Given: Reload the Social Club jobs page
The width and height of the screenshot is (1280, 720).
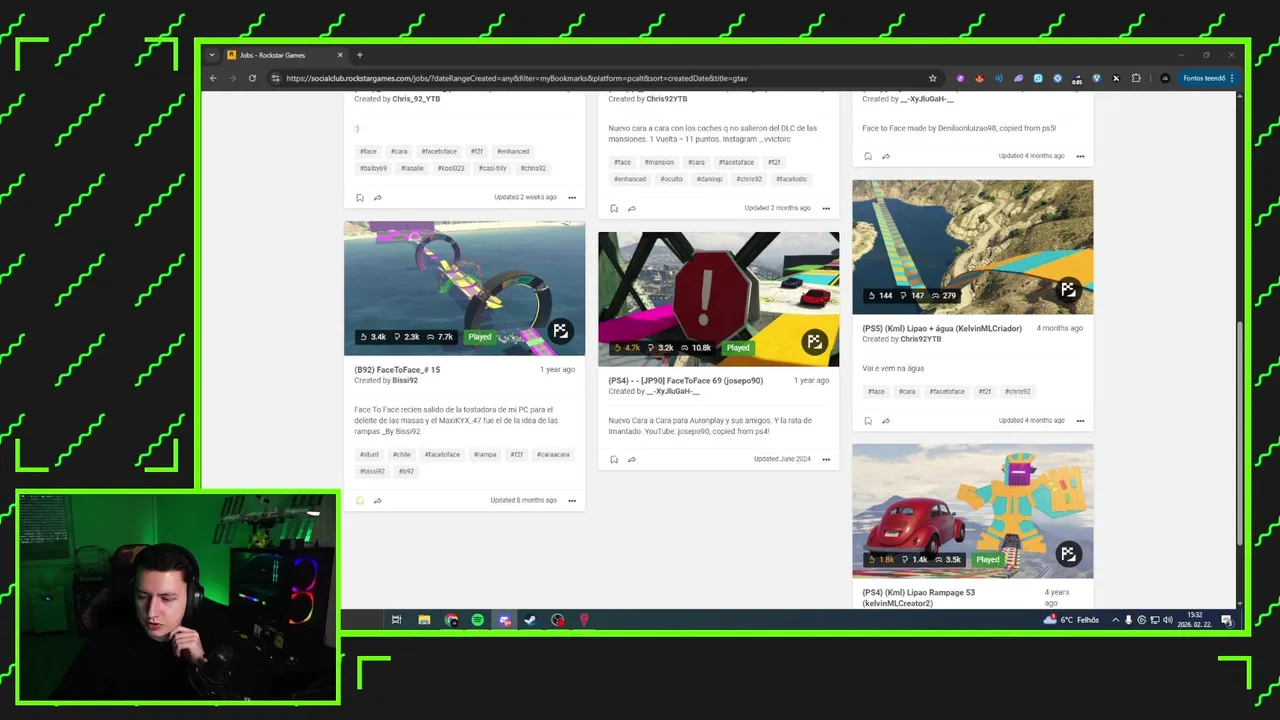Looking at the screenshot, I should pos(252,78).
